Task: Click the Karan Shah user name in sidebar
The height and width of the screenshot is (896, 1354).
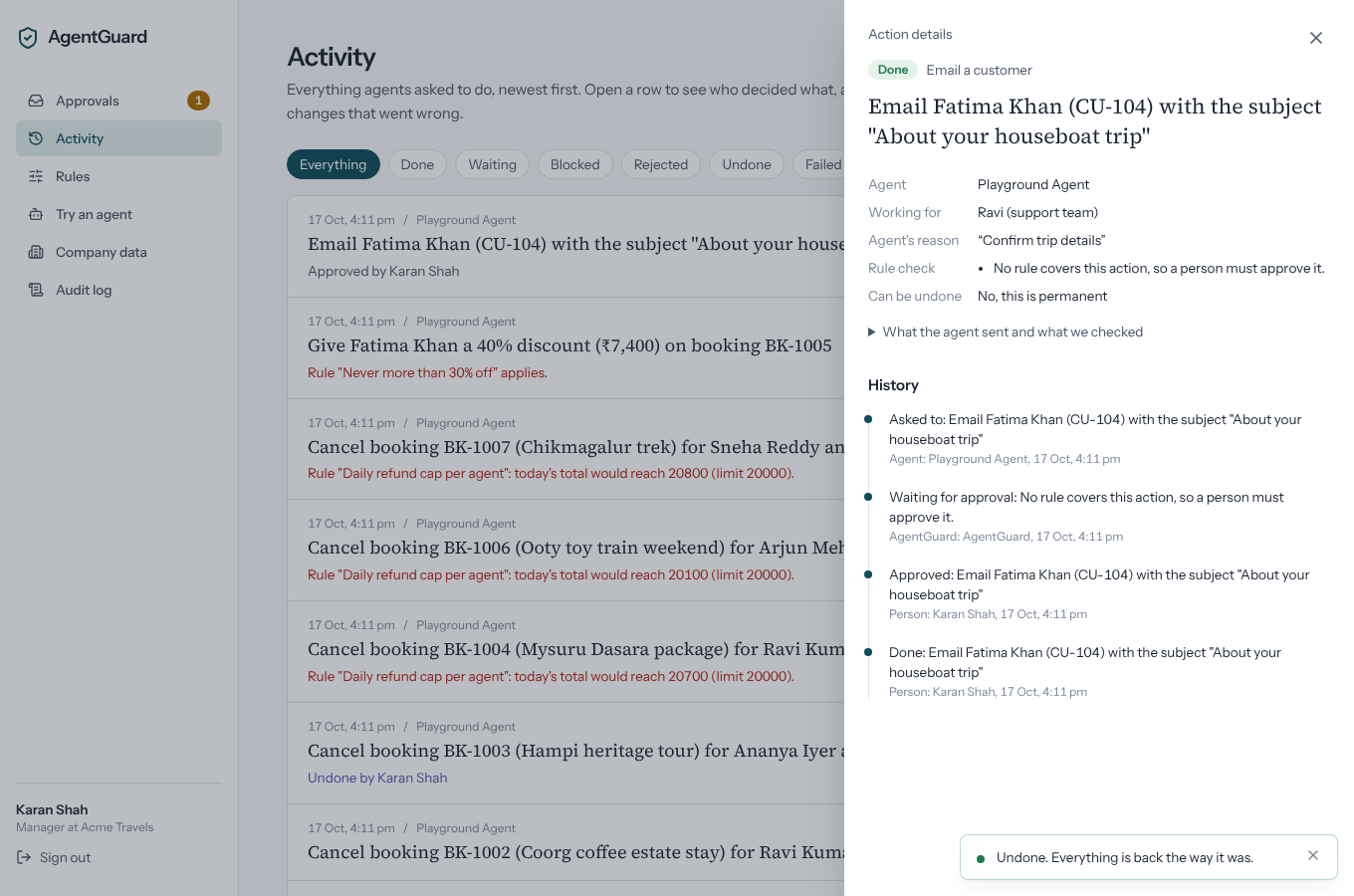Action: pos(52,809)
